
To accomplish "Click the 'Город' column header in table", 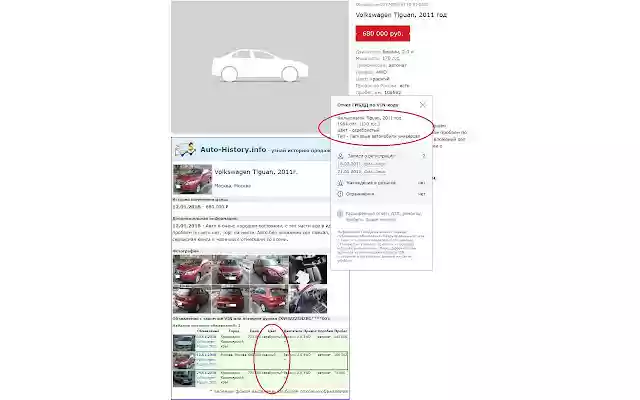I will pyautogui.click(x=234, y=331).
